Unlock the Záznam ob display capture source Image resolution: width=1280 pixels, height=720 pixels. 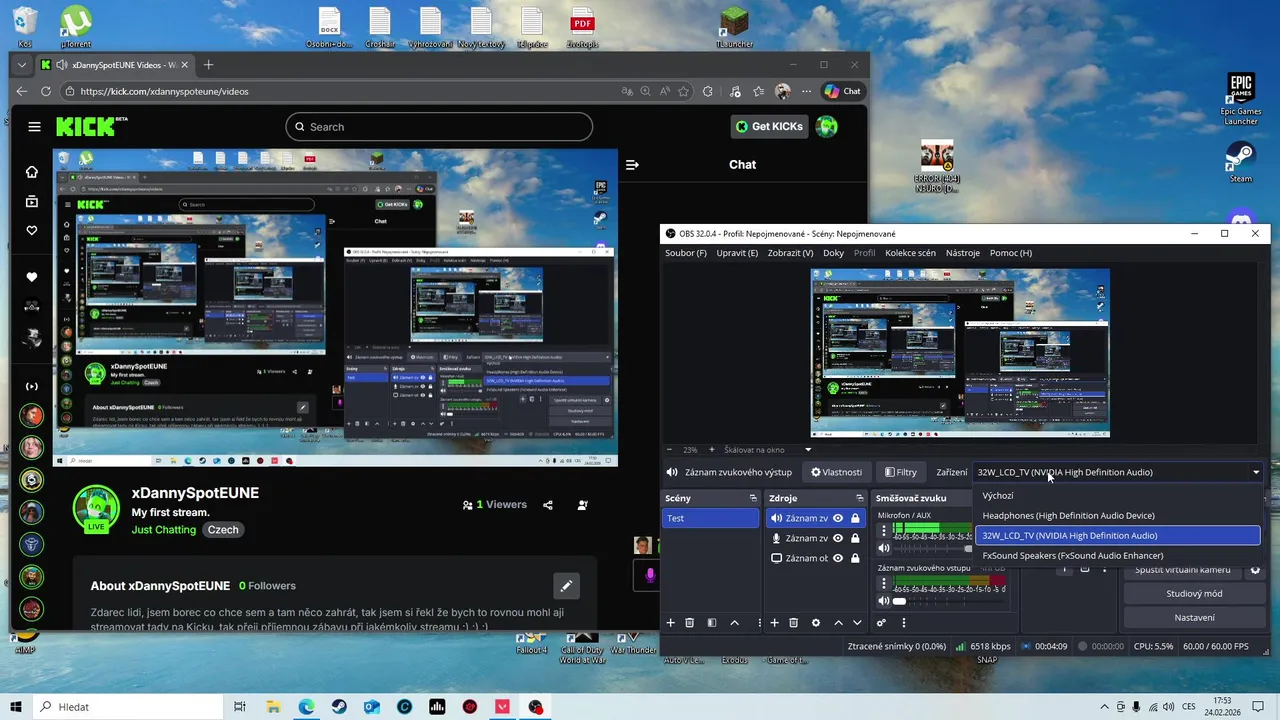click(855, 558)
